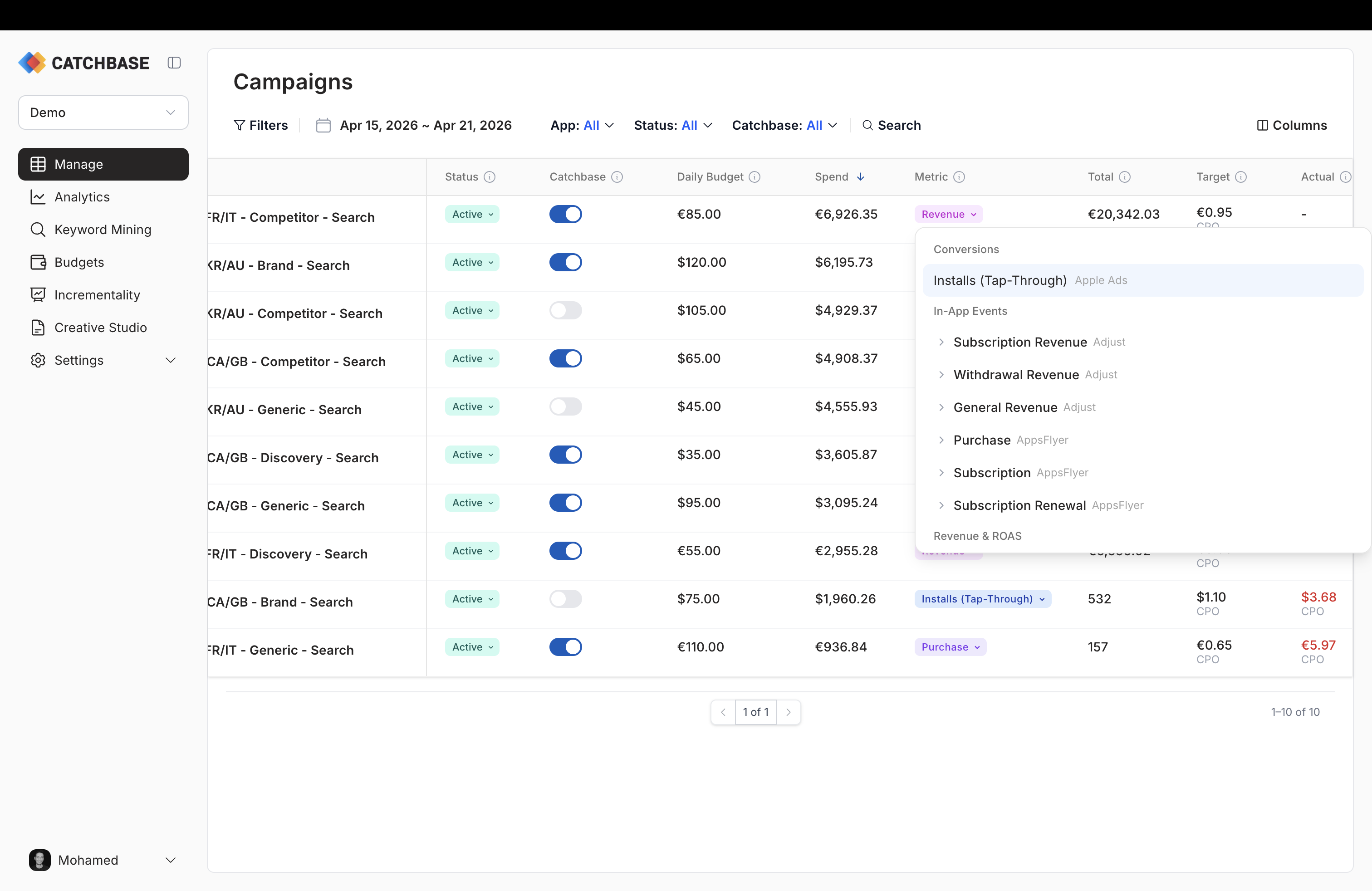
Task: Open Incrementality from the sidebar
Action: (97, 294)
